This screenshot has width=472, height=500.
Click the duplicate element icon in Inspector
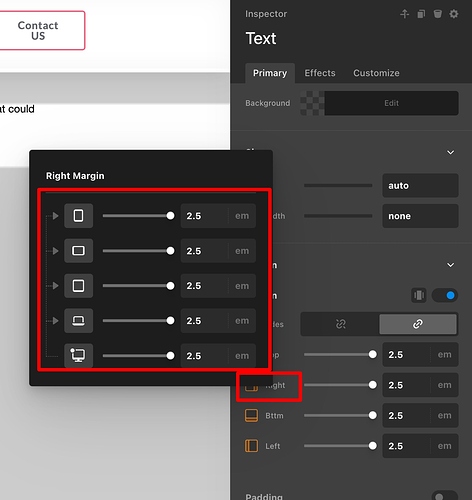421,14
